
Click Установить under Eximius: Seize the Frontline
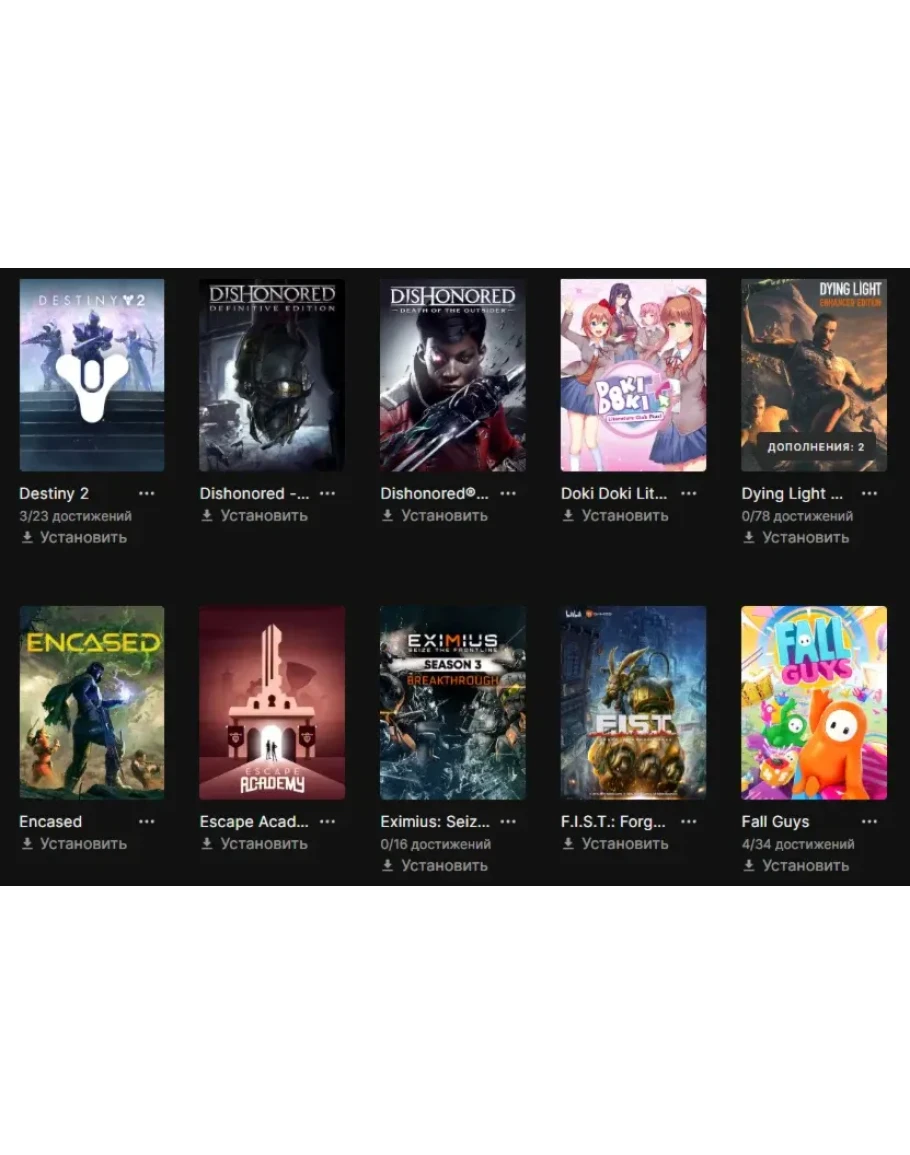pyautogui.click(x=435, y=866)
